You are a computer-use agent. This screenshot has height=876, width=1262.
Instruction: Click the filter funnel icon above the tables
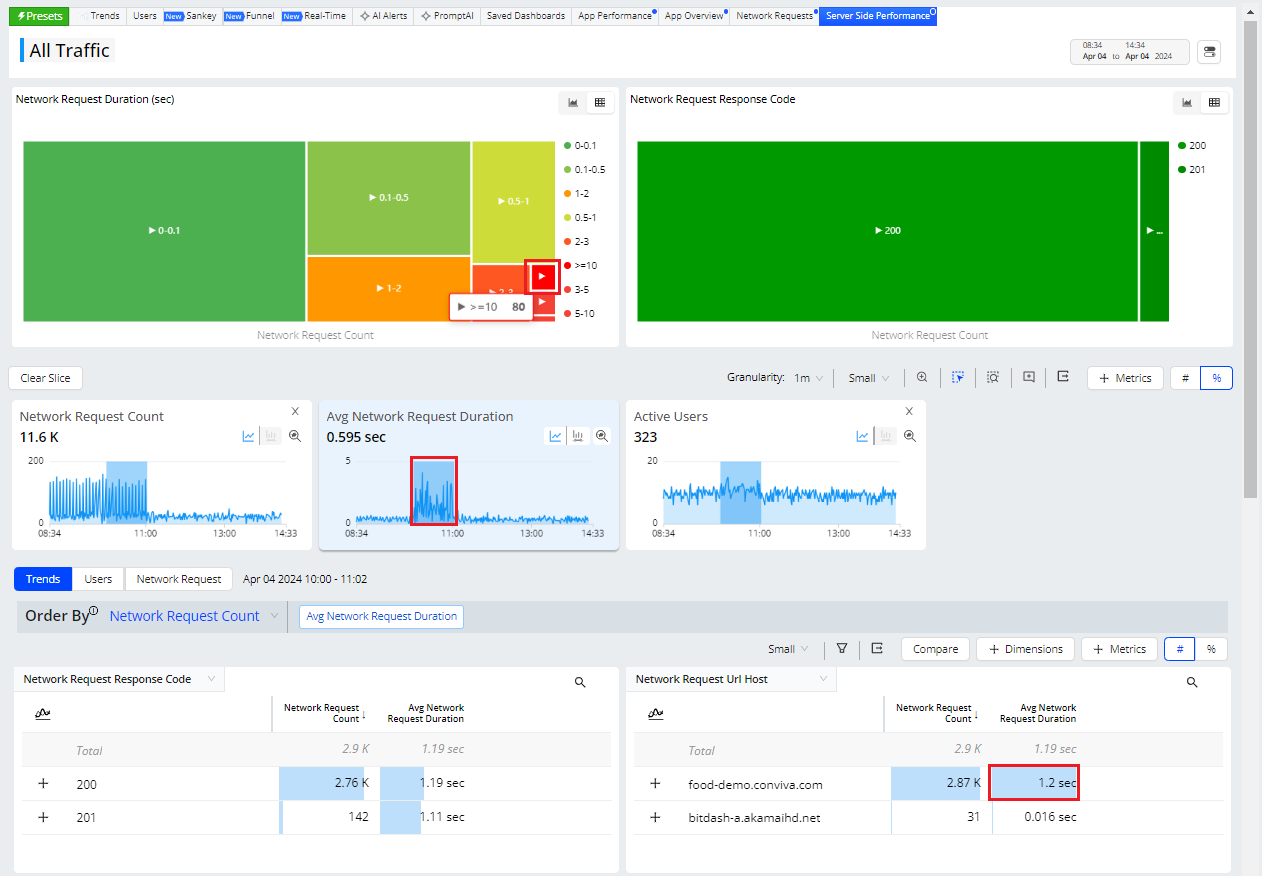point(842,649)
